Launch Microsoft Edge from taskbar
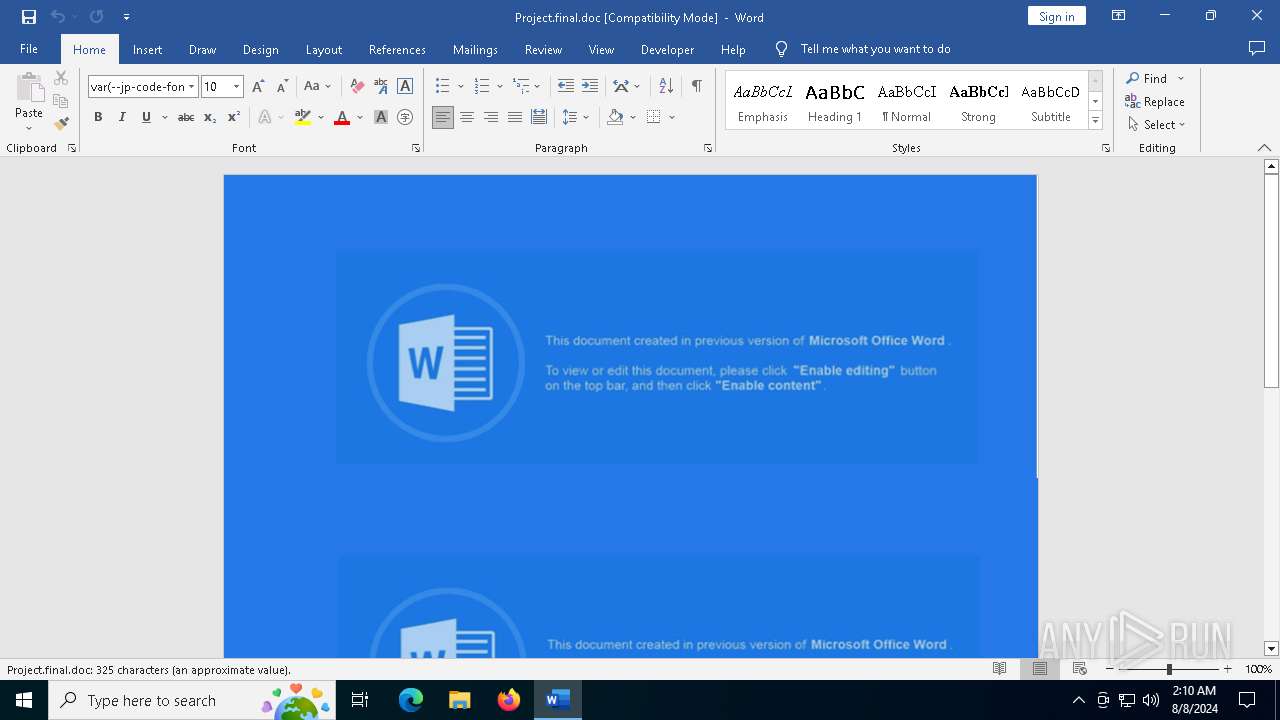The height and width of the screenshot is (720, 1280). [x=410, y=700]
